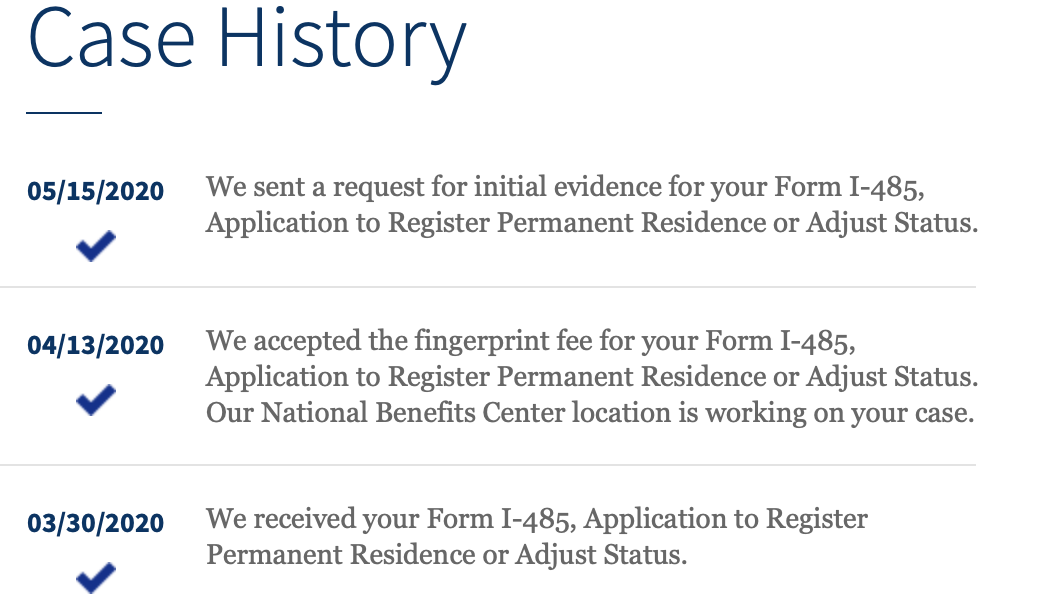1046x614 pixels.
Task: Select the 05/15/2020 date label
Action: click(95, 191)
